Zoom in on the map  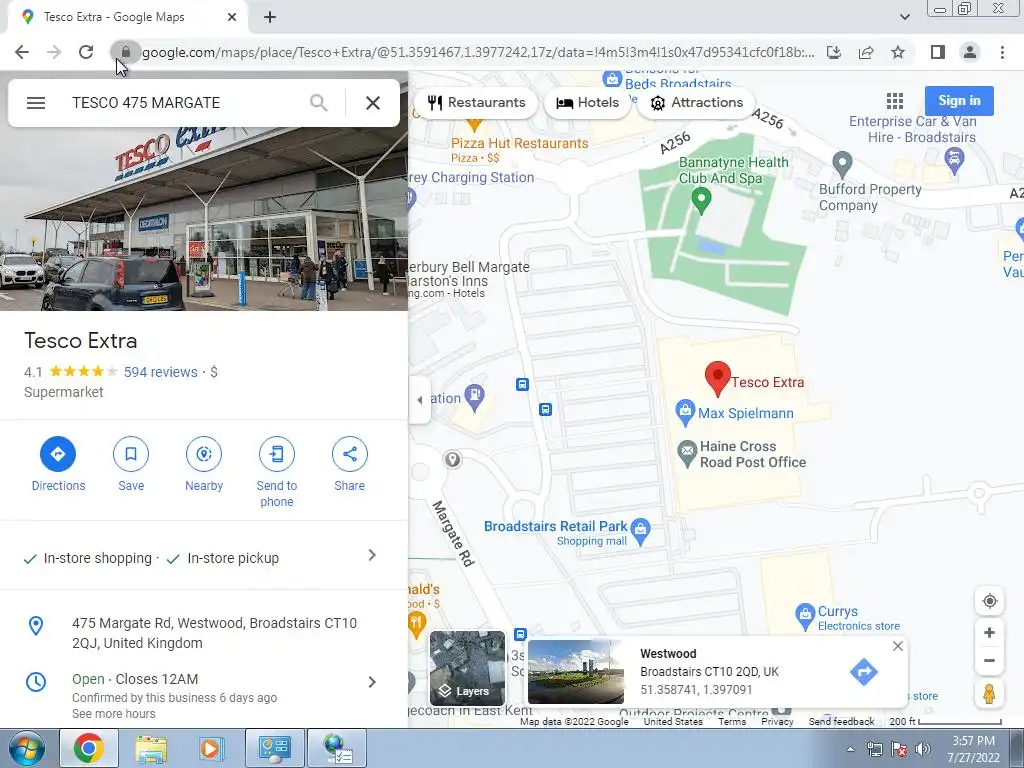pos(989,632)
